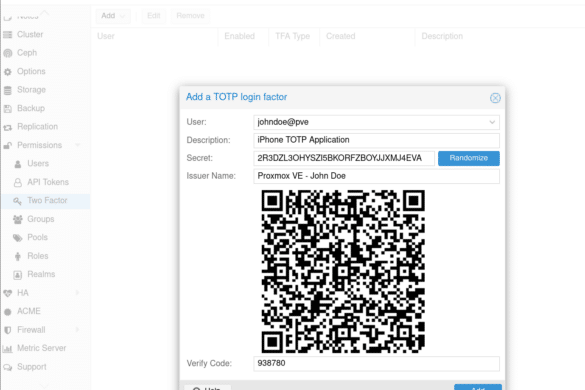Click the Replication arrows icon
This screenshot has width=585, height=390.
7,127
